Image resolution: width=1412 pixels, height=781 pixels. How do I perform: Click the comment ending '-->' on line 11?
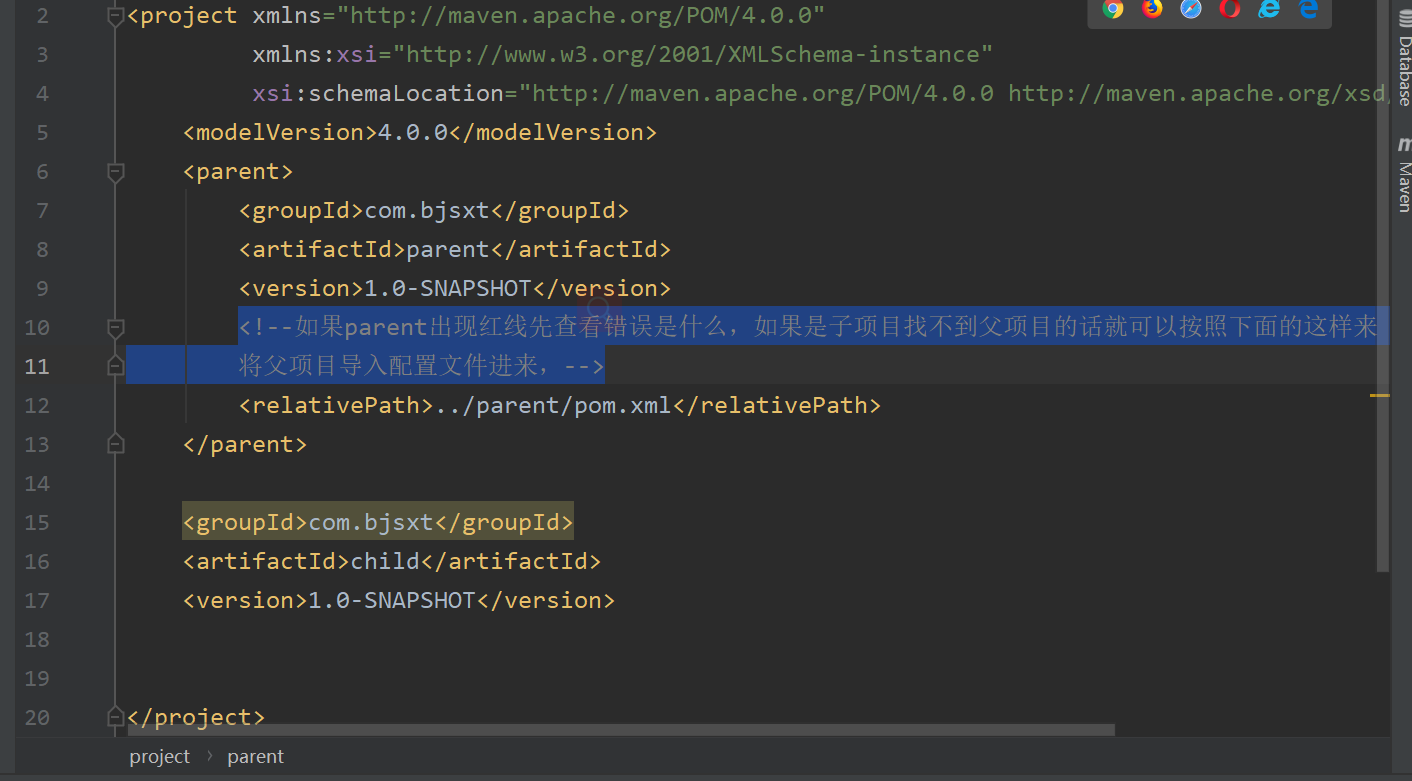click(584, 366)
